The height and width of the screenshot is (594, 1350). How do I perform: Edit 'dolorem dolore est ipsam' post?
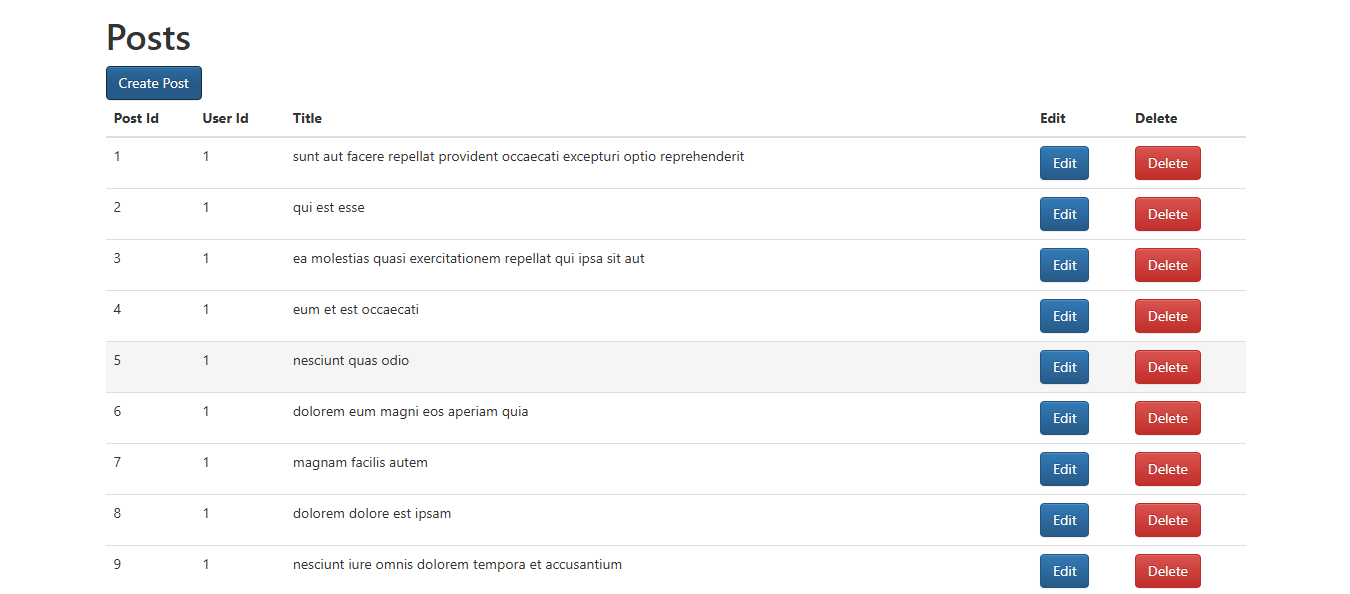[1064, 520]
